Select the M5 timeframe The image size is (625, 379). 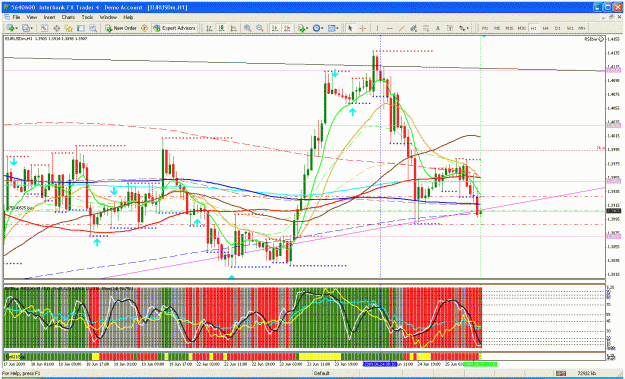coord(497,28)
